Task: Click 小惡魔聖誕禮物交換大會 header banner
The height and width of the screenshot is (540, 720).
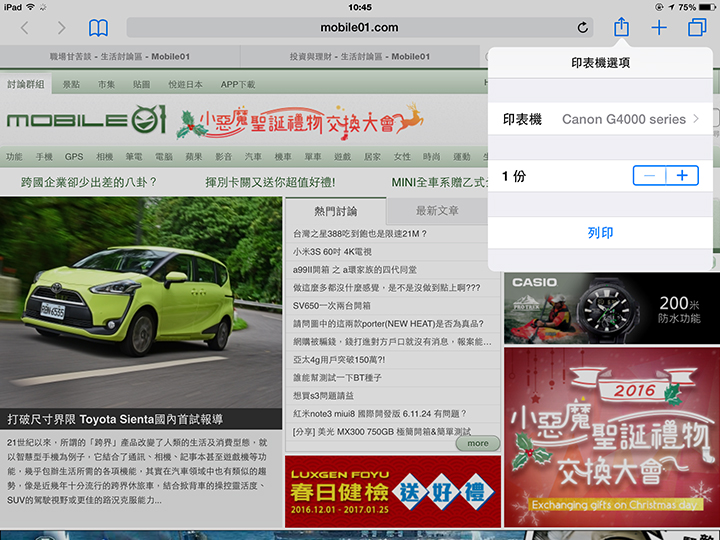Action: 299,122
